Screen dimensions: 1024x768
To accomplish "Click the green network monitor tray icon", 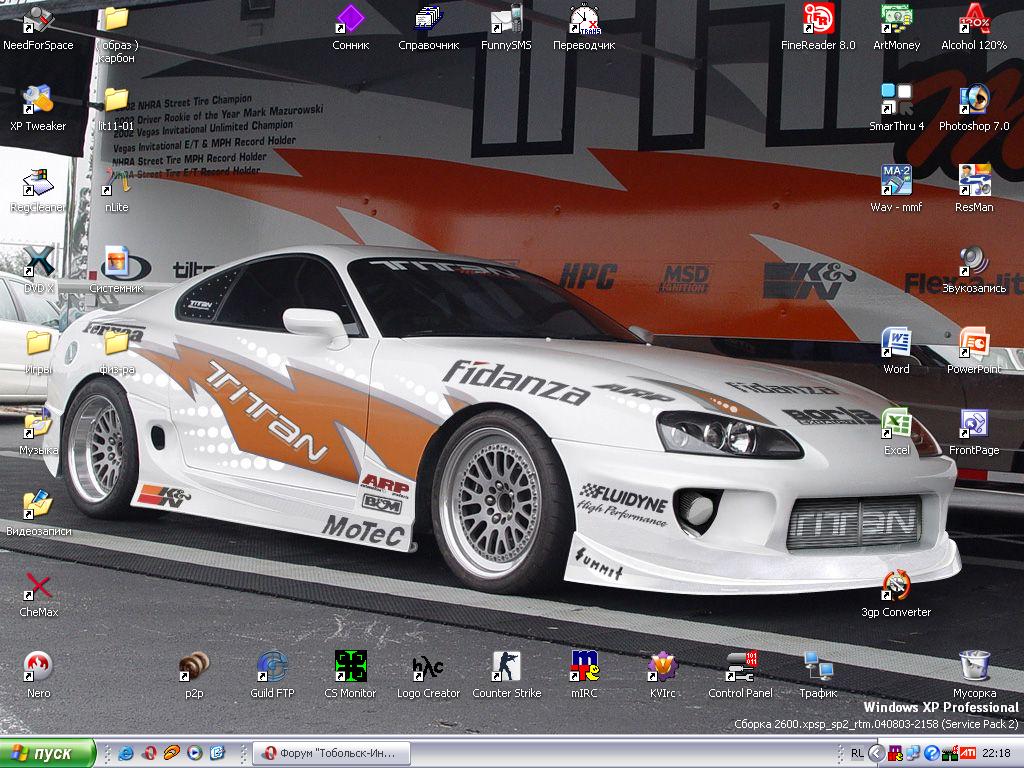I will pyautogui.click(x=949, y=754).
